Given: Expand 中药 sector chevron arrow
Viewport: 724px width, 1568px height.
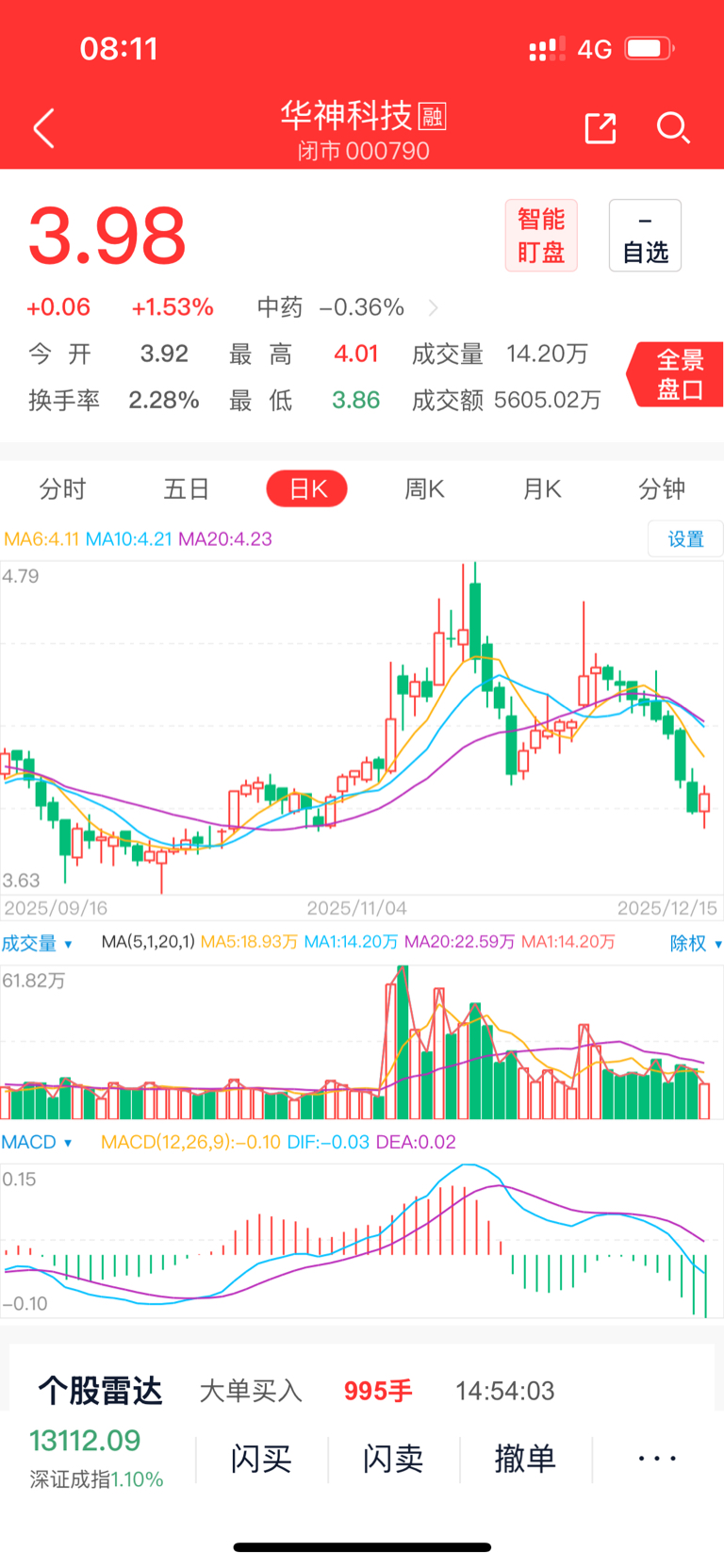Looking at the screenshot, I should pyautogui.click(x=433, y=307).
